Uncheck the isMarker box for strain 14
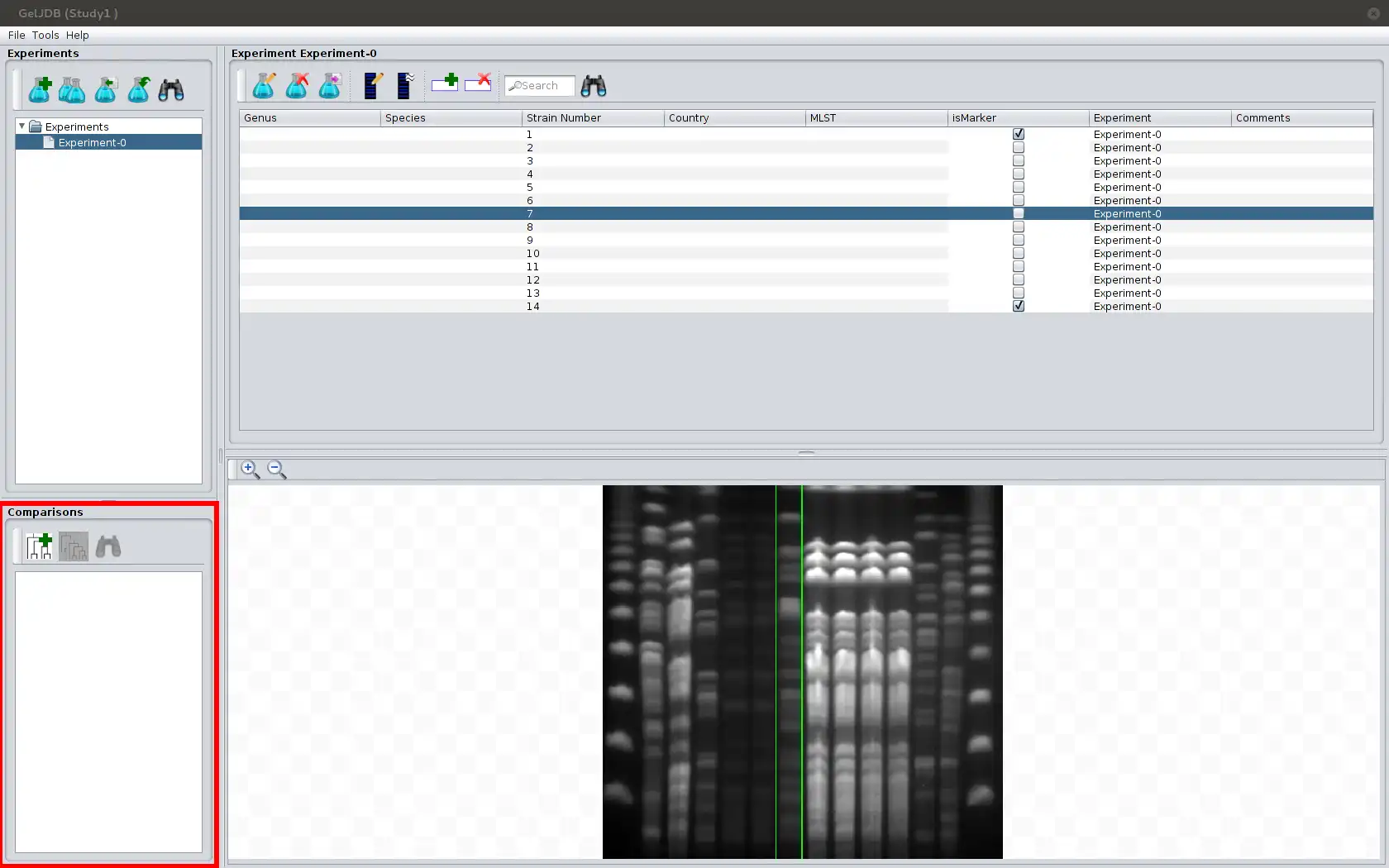Image resolution: width=1389 pixels, height=868 pixels. coord(1019,306)
